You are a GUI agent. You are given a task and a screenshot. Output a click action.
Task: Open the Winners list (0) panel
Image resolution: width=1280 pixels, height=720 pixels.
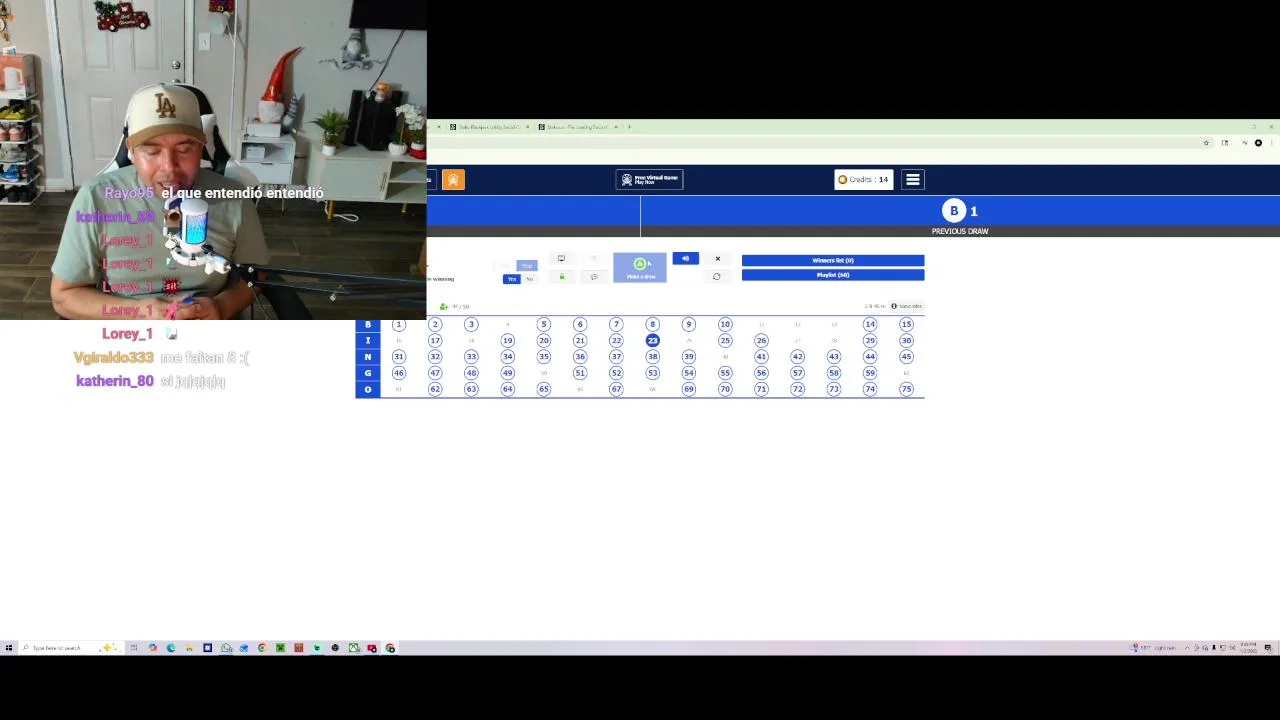[x=833, y=260]
